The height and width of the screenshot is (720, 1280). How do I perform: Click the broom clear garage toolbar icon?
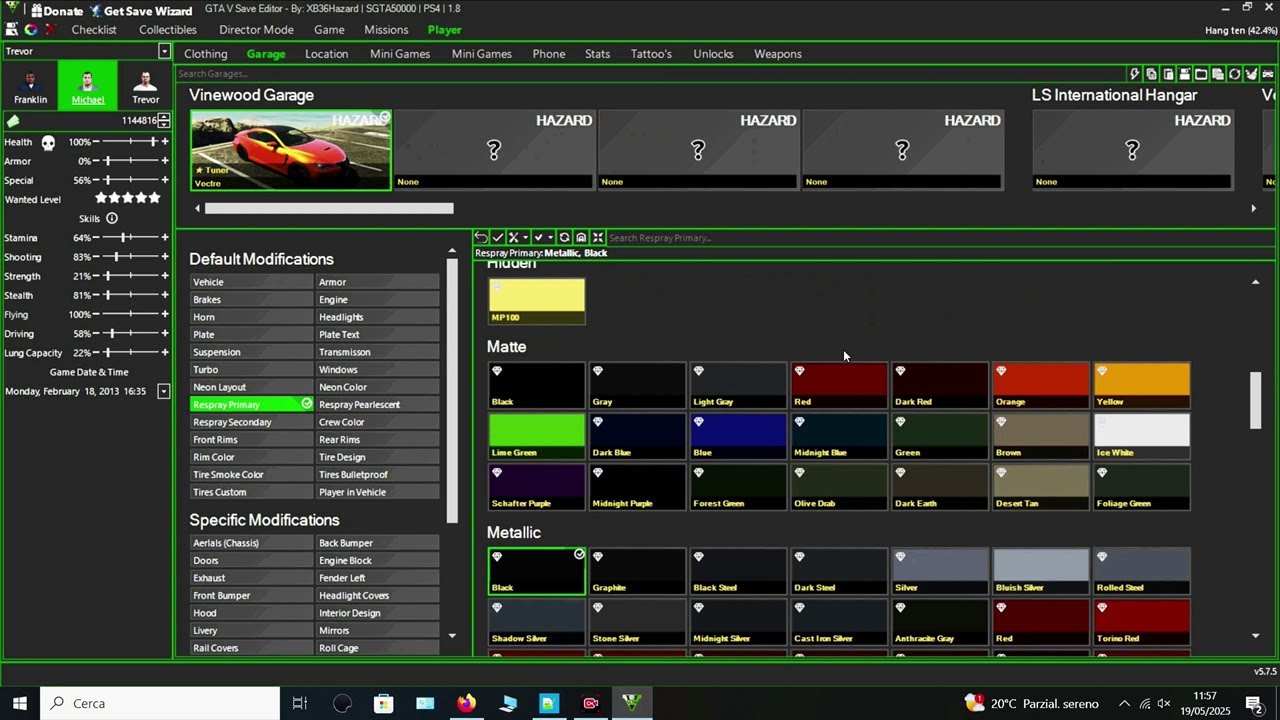coord(1252,74)
